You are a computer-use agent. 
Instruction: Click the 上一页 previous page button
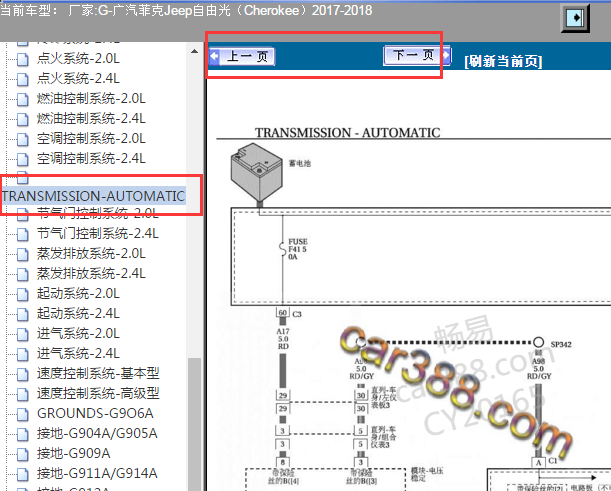pyautogui.click(x=242, y=57)
